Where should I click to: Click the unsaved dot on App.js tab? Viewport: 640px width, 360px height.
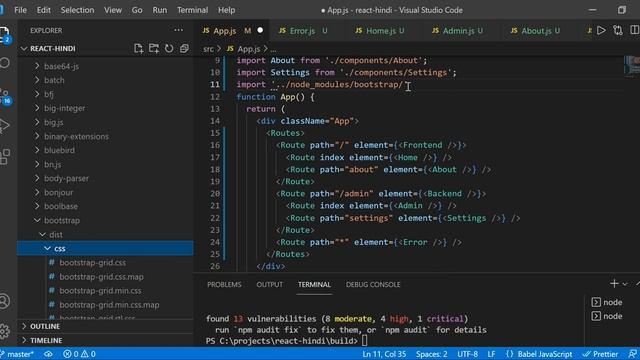click(x=260, y=30)
